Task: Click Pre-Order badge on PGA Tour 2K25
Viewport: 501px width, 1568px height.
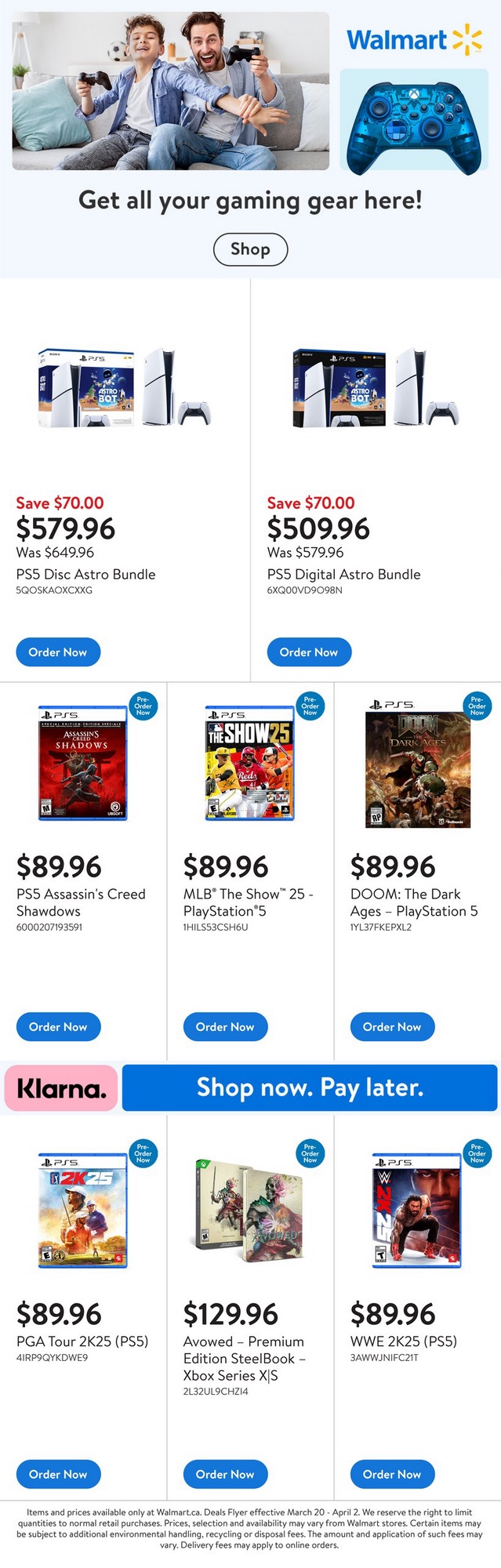Action: pyautogui.click(x=143, y=1153)
